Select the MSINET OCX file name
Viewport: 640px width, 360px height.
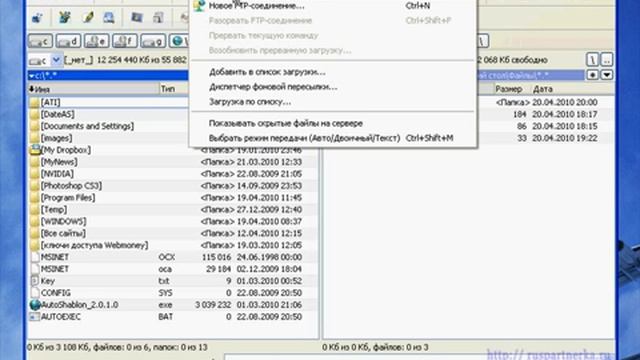click(55, 257)
